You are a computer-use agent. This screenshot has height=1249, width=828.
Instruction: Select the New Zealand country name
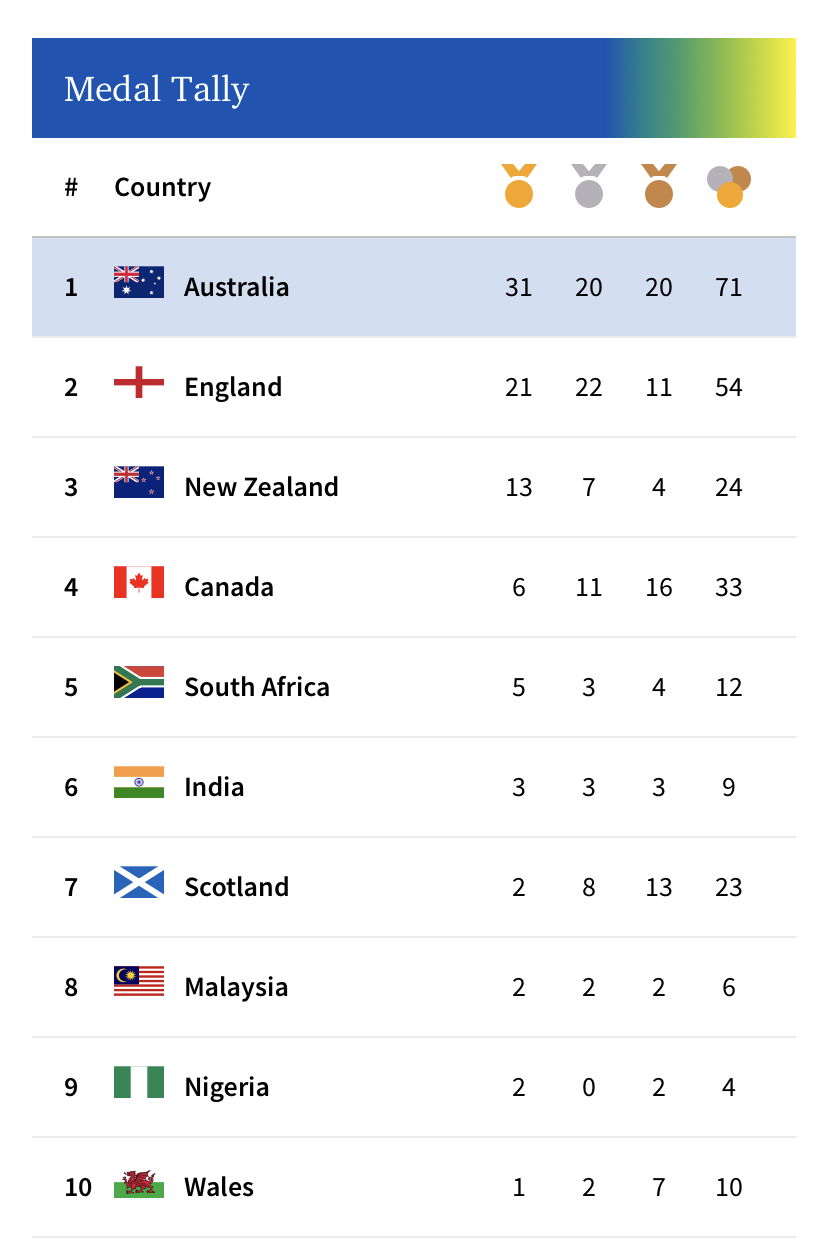coord(262,487)
